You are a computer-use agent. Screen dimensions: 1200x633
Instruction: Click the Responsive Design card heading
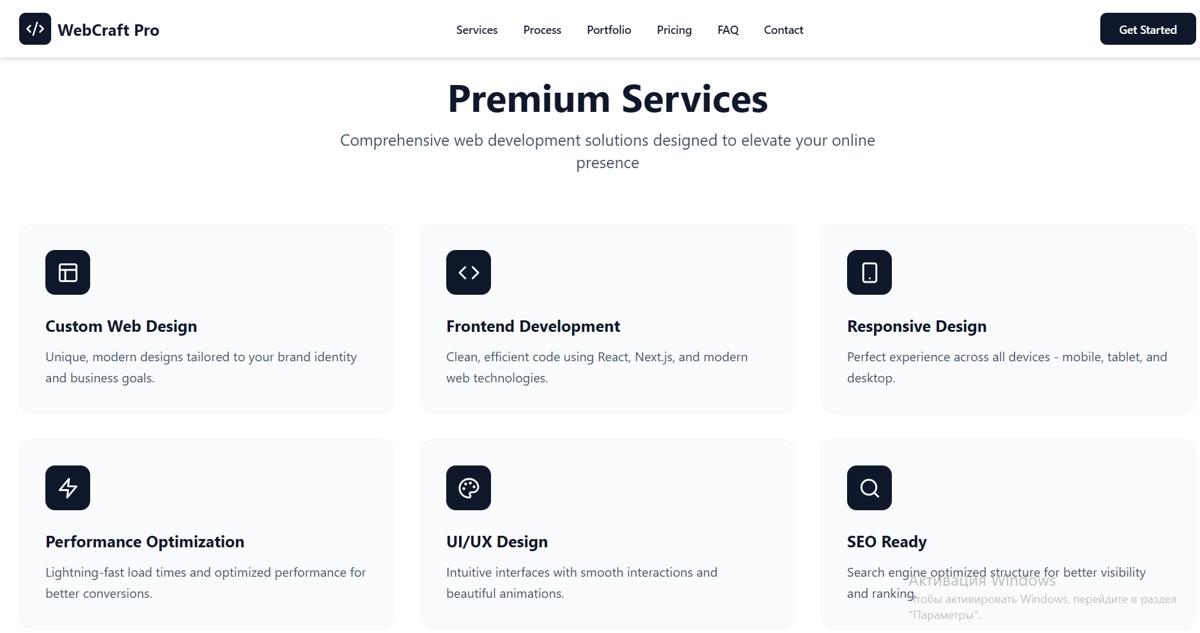click(x=916, y=326)
